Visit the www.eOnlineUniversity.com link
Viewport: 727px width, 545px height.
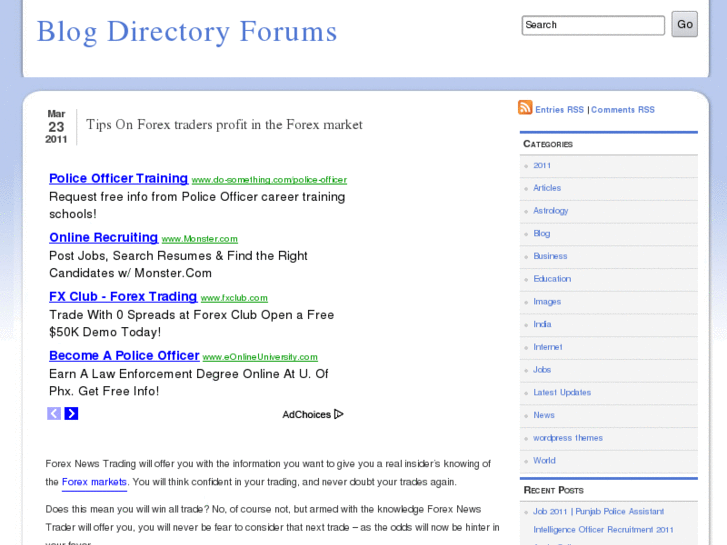pyautogui.click(x=260, y=357)
